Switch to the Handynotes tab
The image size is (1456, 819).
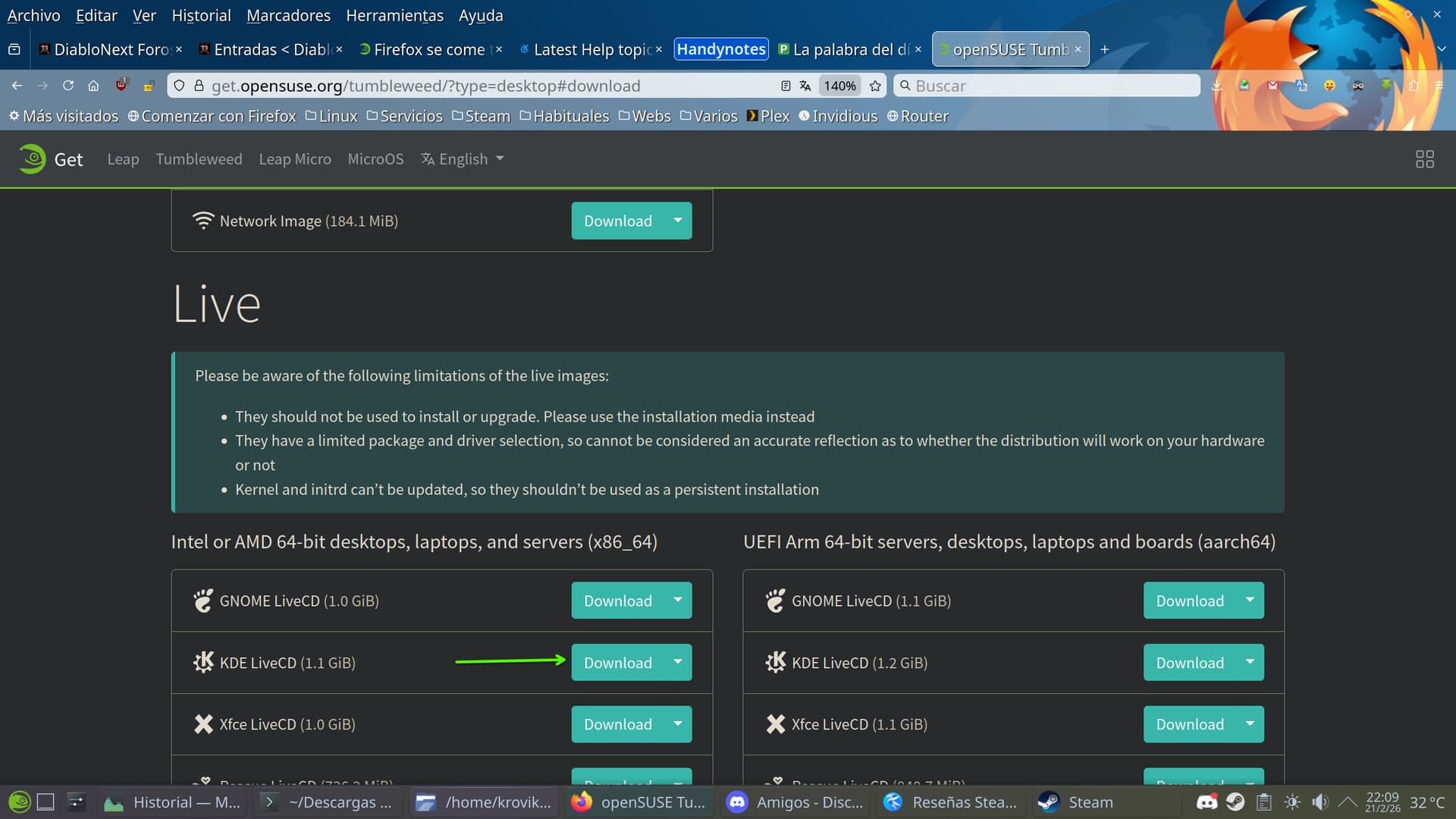(x=720, y=49)
